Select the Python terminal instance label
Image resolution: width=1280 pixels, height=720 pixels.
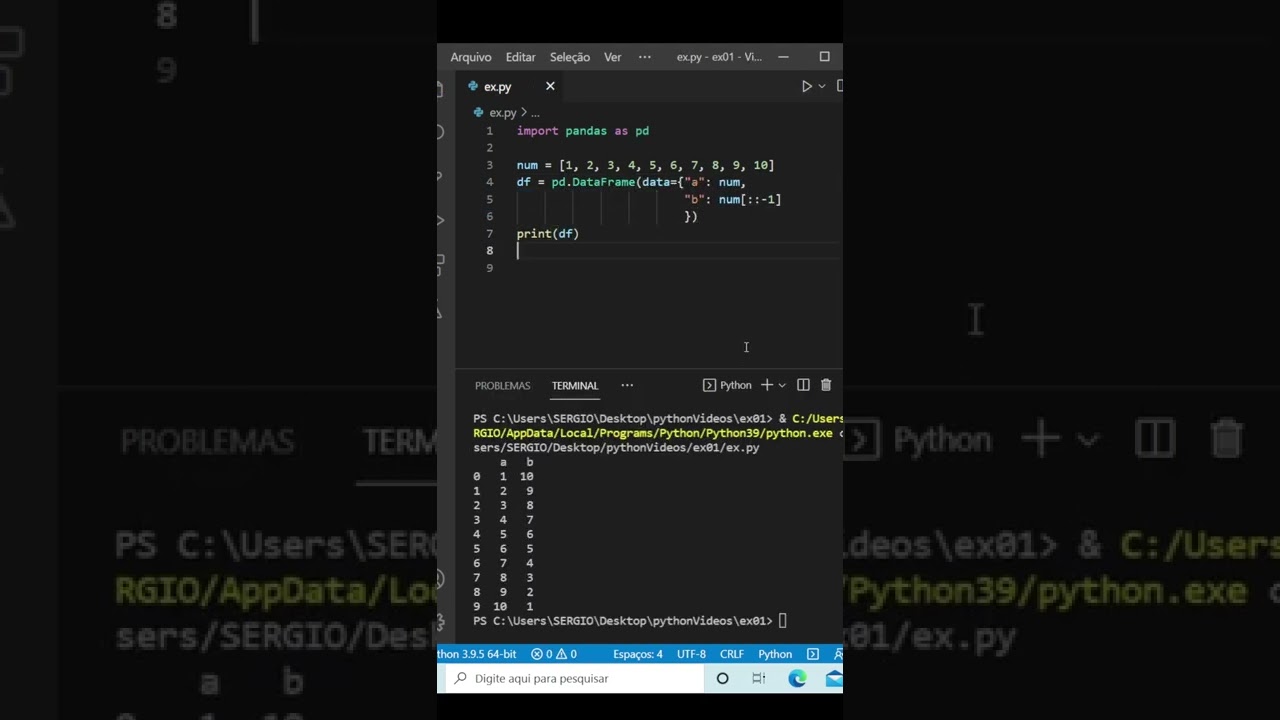point(727,385)
